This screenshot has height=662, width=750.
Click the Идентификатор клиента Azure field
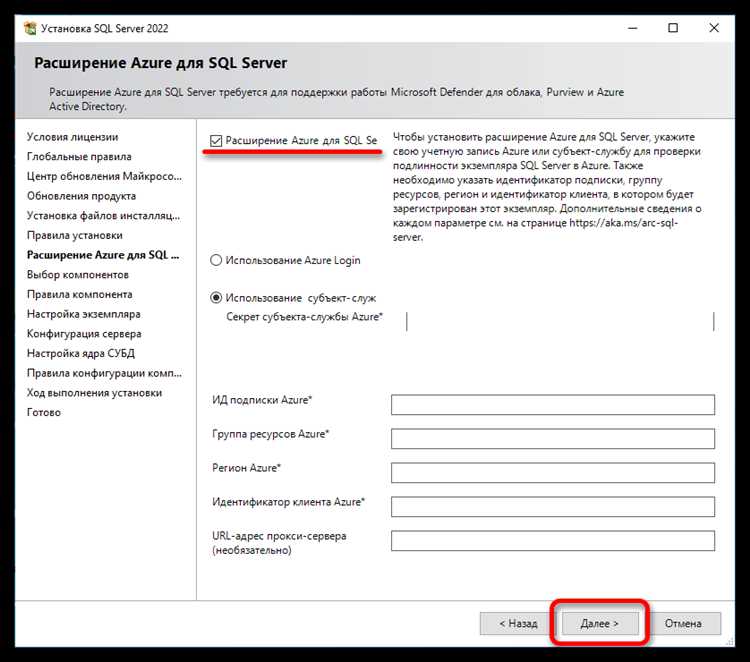[x=552, y=507]
